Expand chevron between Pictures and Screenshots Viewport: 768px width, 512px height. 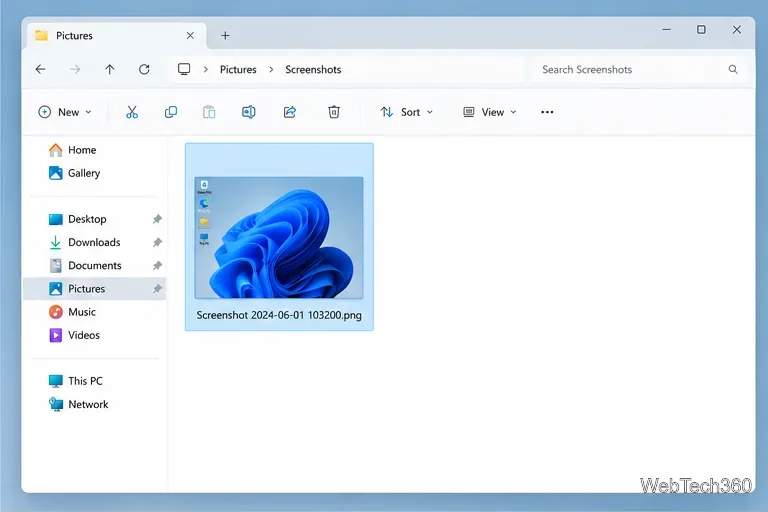271,70
